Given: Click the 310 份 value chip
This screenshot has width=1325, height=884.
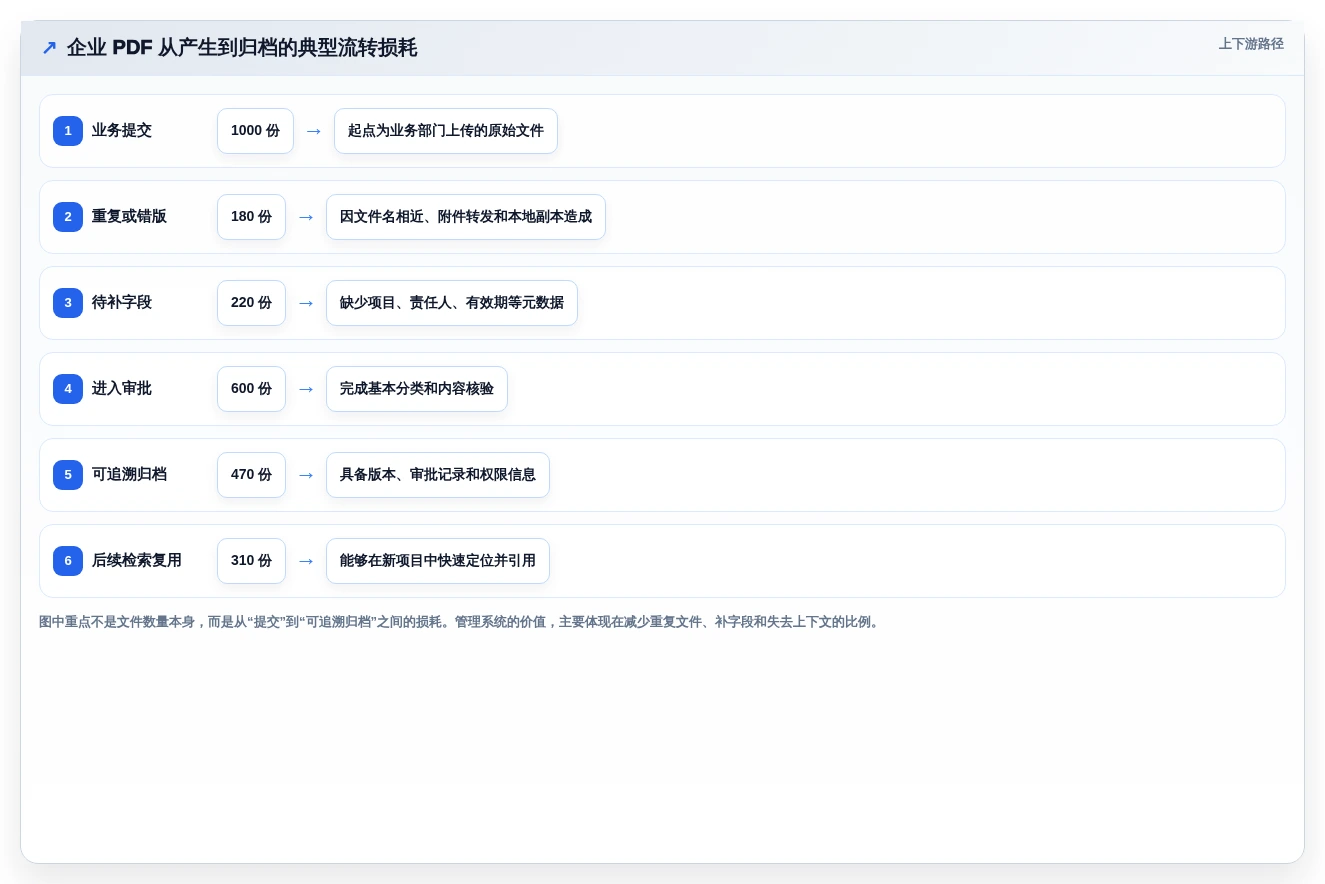Looking at the screenshot, I should pyautogui.click(x=251, y=561).
